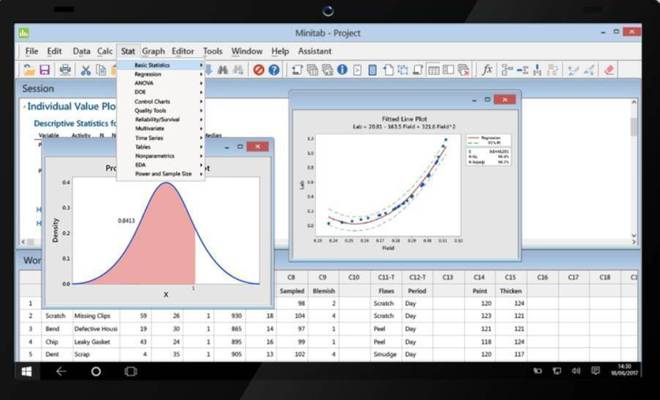Click the taskbar clock showing 14:30
660x400 pixels.
(x=625, y=370)
